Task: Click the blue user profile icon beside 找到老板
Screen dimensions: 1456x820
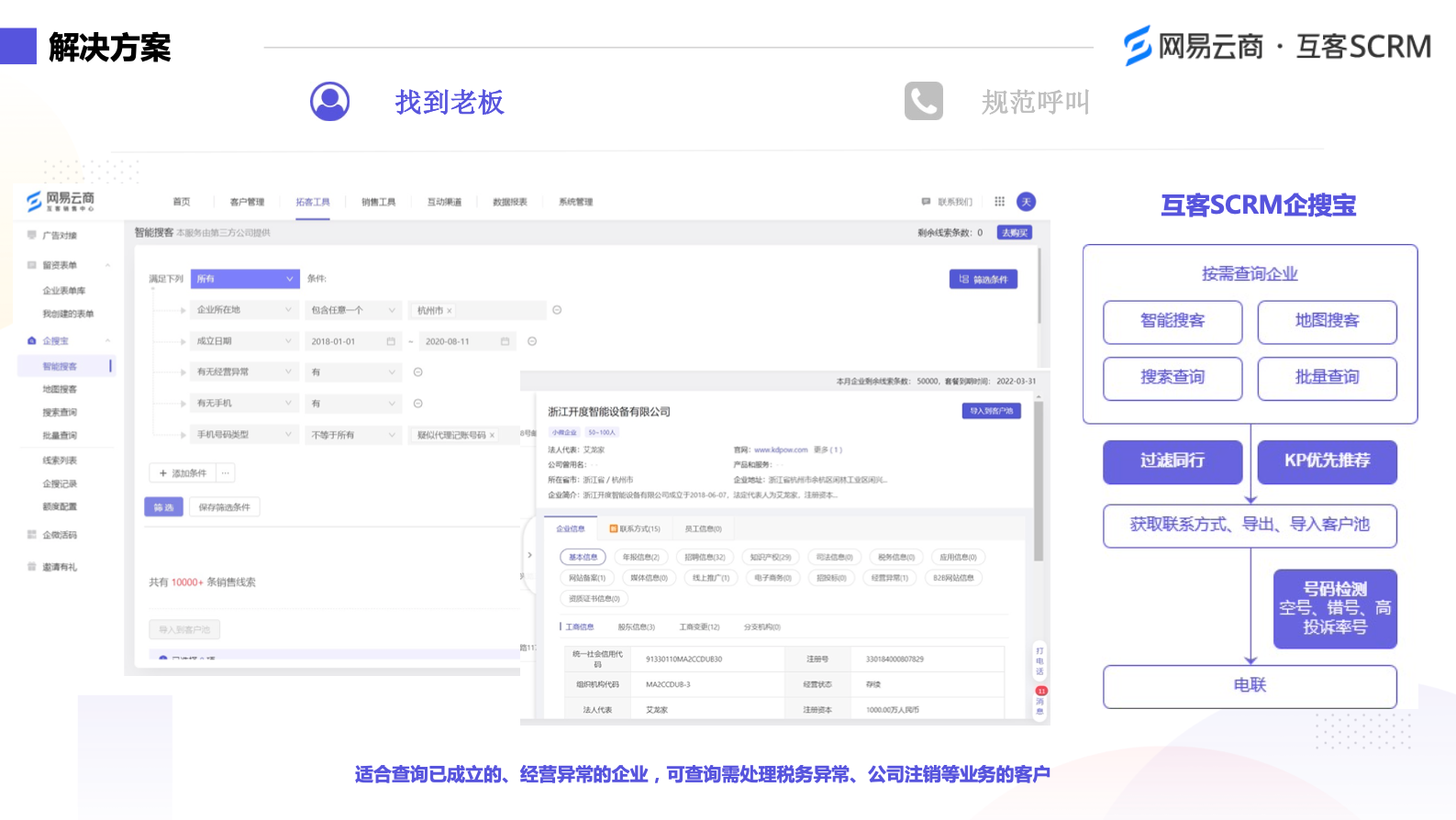Action: (x=329, y=102)
